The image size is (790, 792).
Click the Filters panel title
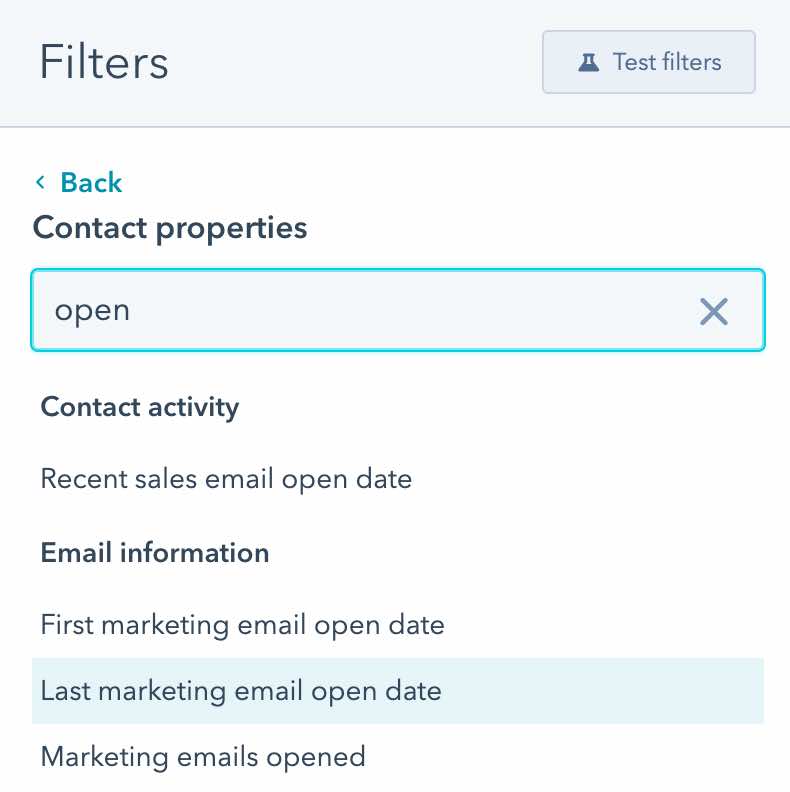click(x=104, y=62)
